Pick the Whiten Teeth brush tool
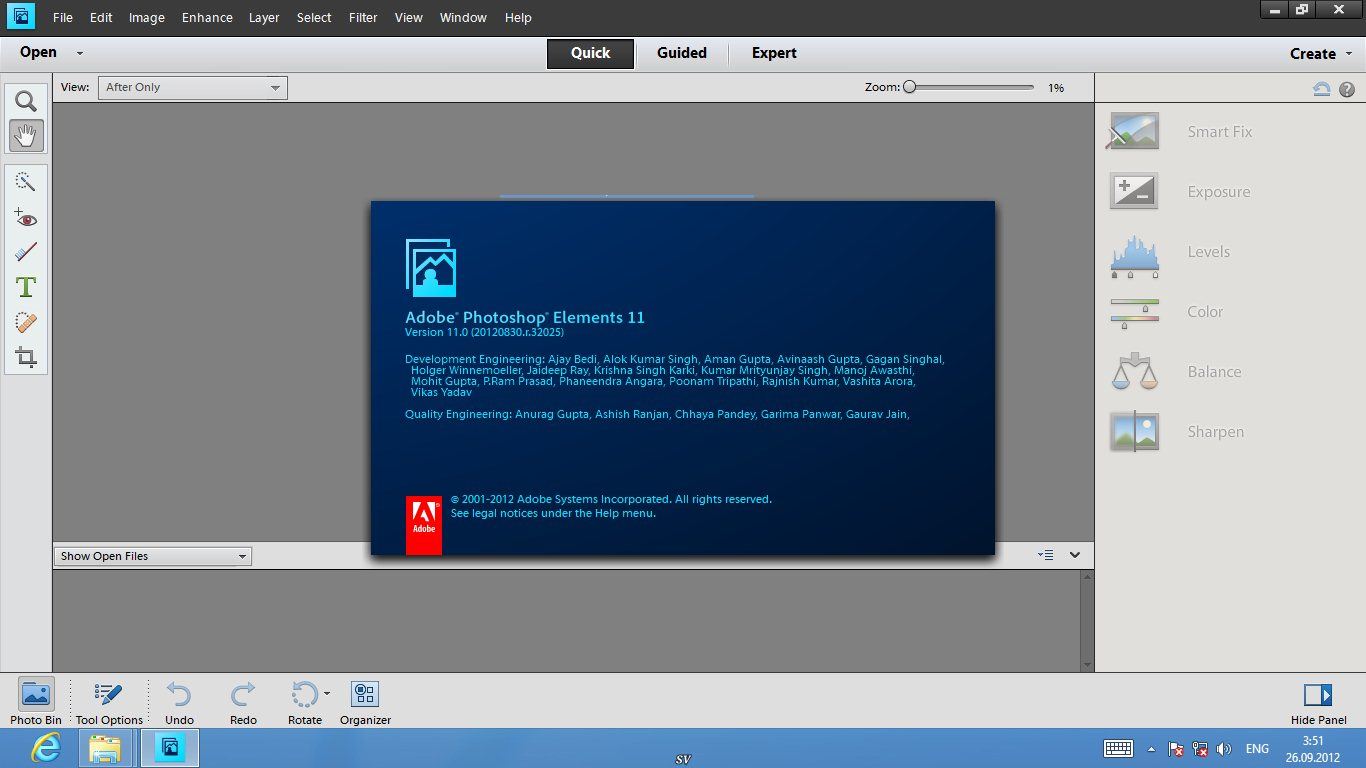 (26, 252)
